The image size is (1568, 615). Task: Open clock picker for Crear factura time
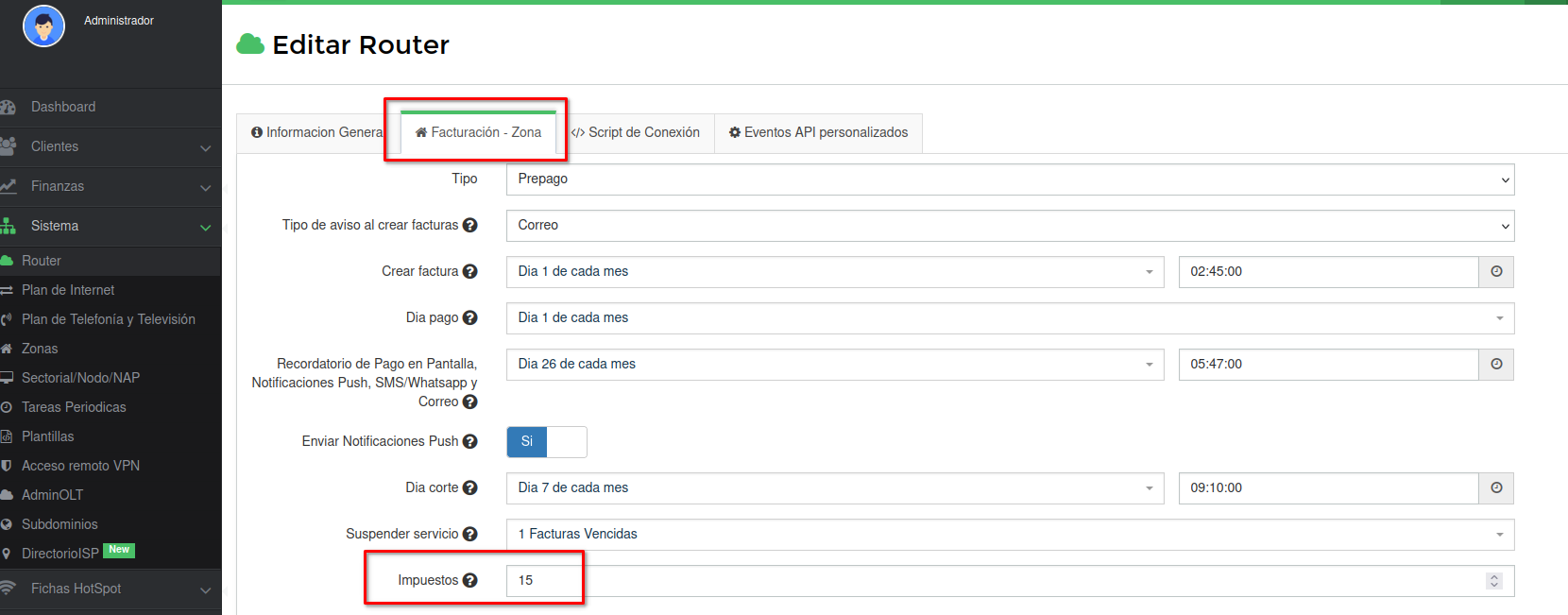point(1496,272)
